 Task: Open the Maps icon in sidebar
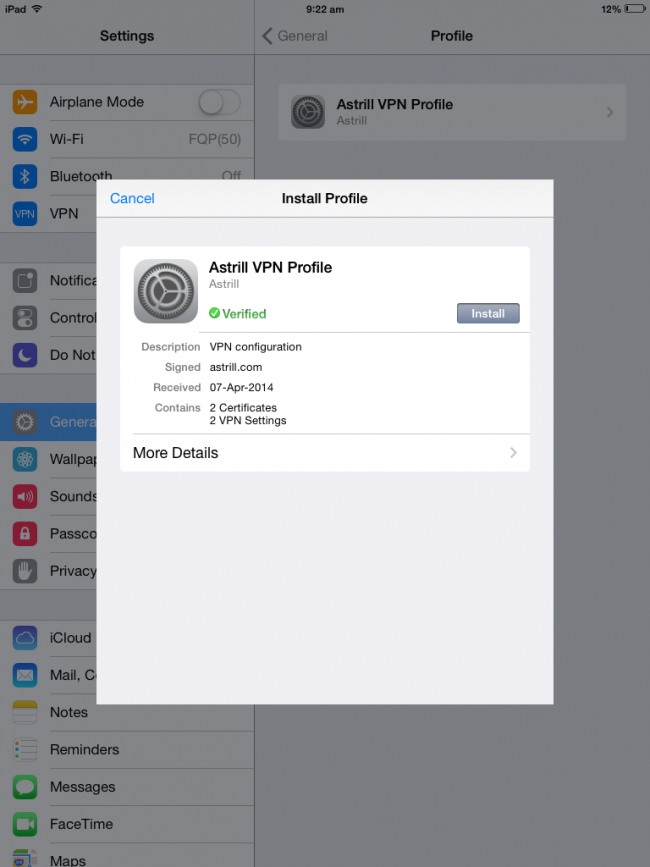tap(25, 857)
